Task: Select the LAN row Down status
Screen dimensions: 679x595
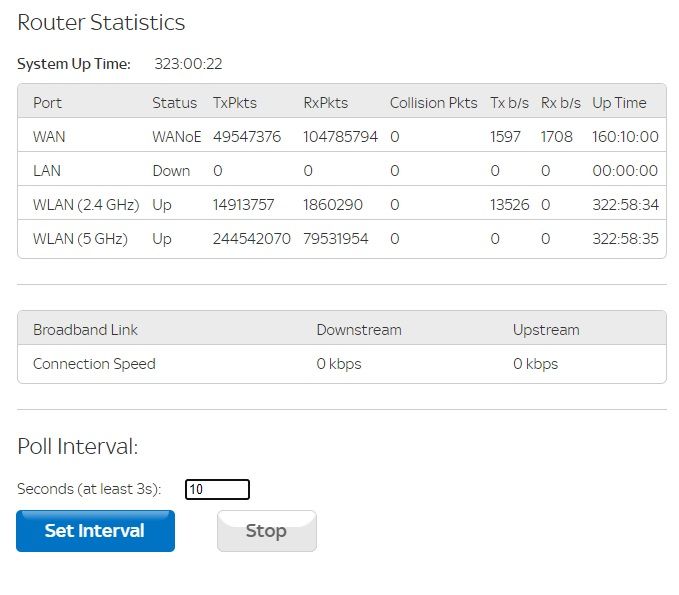Action: pyautogui.click(x=171, y=171)
